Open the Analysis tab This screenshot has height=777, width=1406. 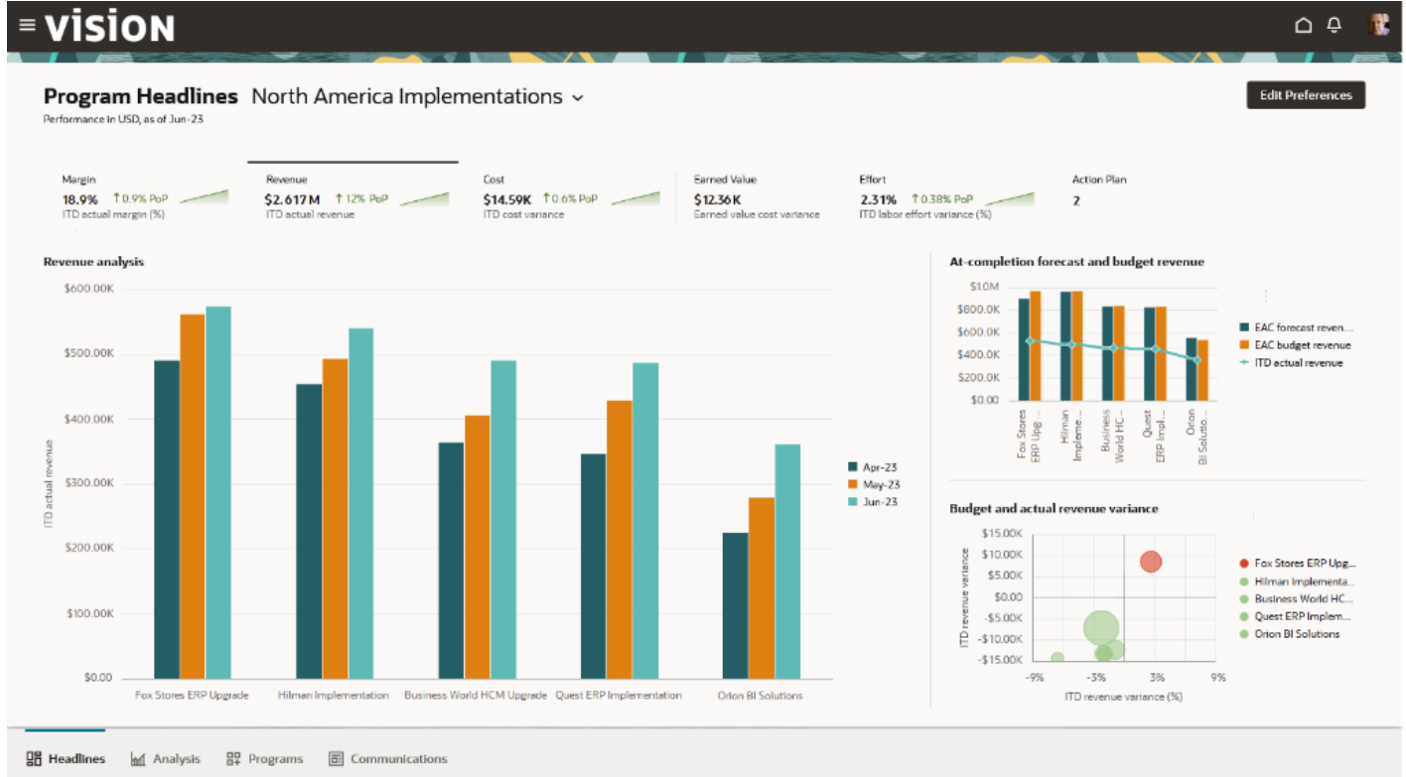point(165,759)
